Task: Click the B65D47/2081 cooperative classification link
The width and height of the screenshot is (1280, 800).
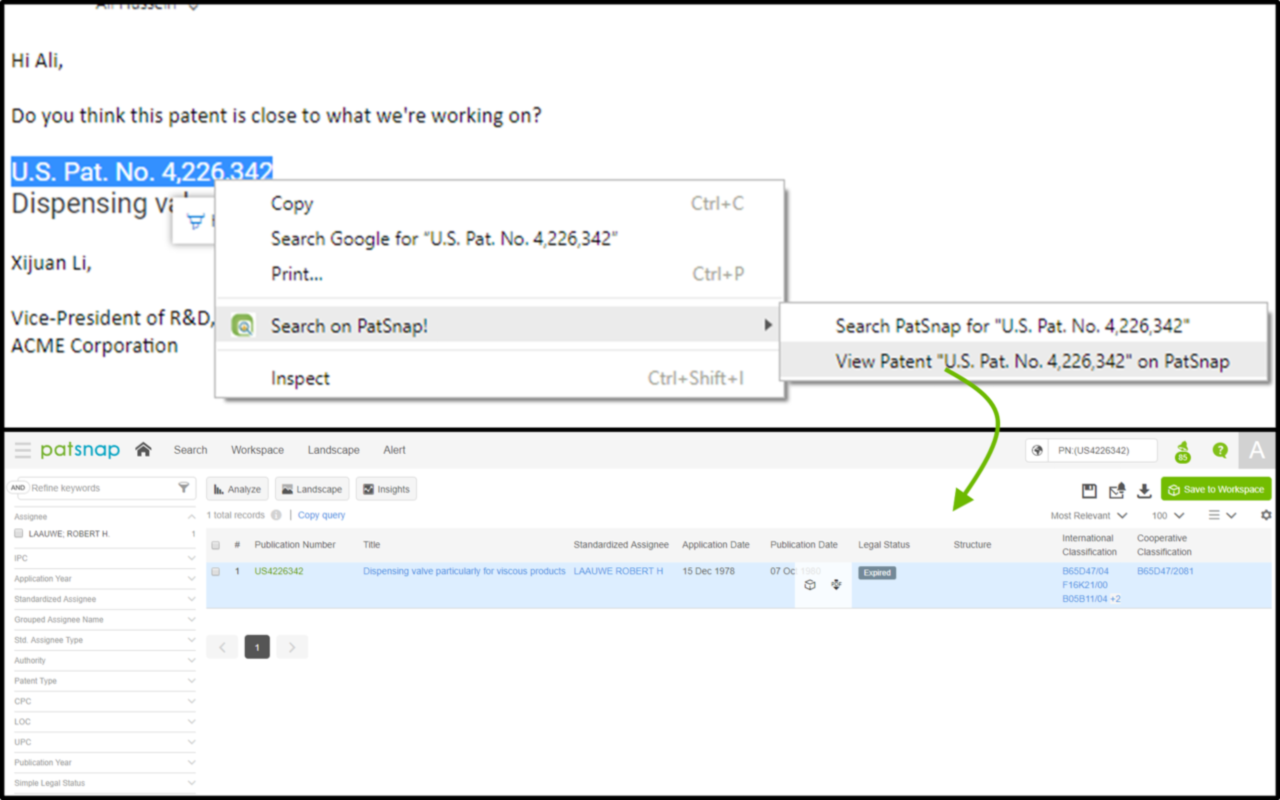Action: 1165,572
